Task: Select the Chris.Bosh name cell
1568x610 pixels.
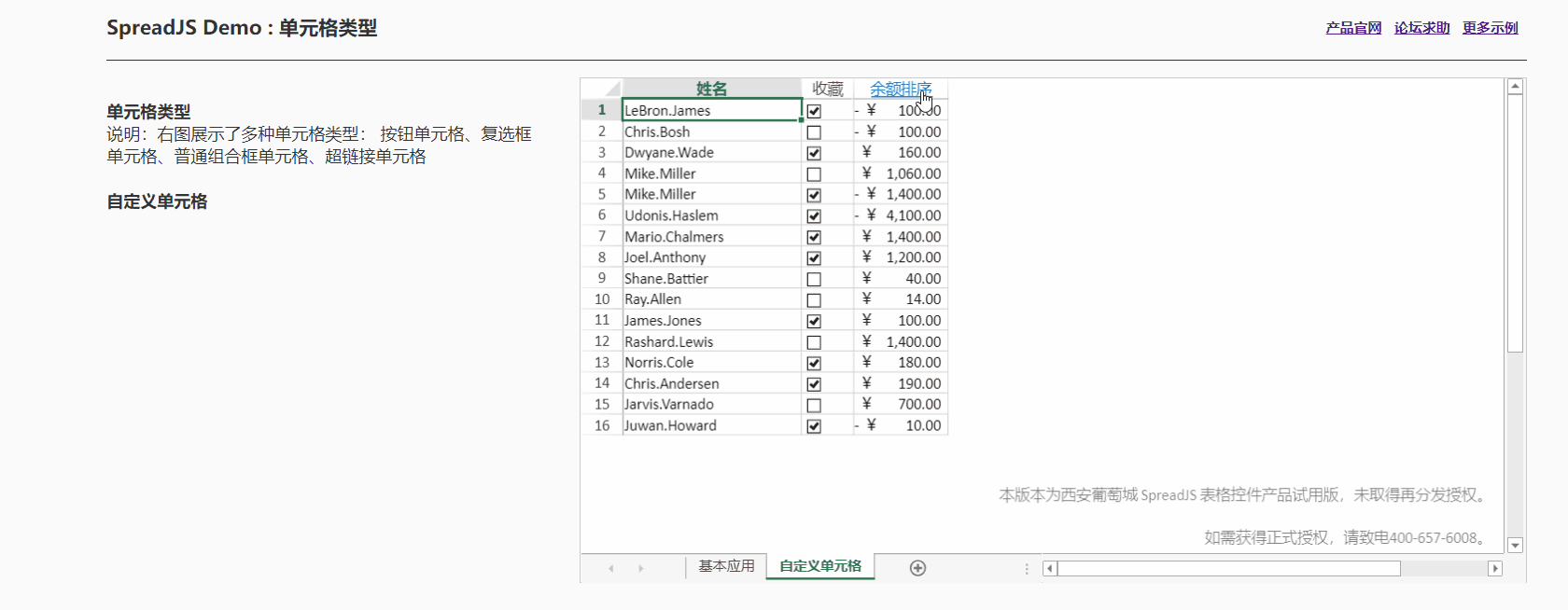Action: pos(711,132)
